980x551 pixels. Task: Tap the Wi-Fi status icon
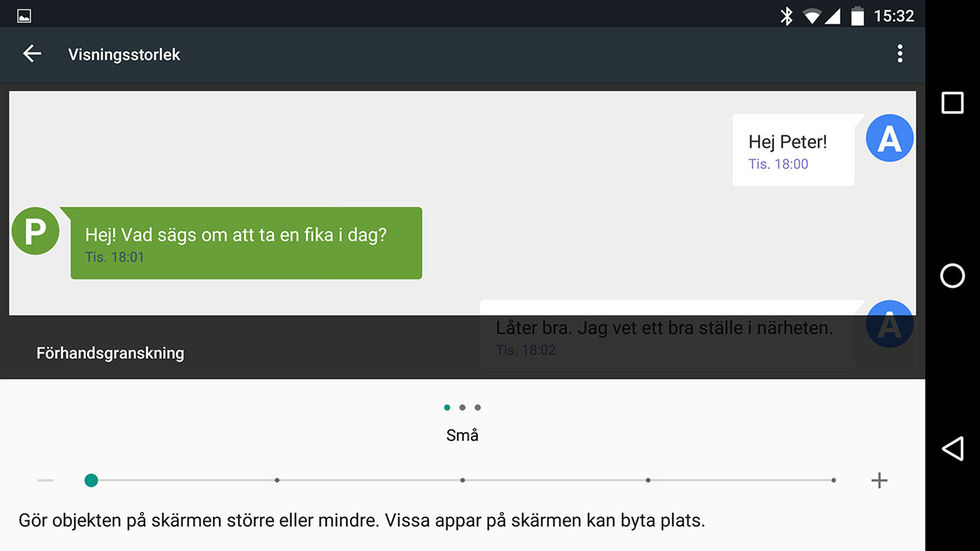click(810, 16)
